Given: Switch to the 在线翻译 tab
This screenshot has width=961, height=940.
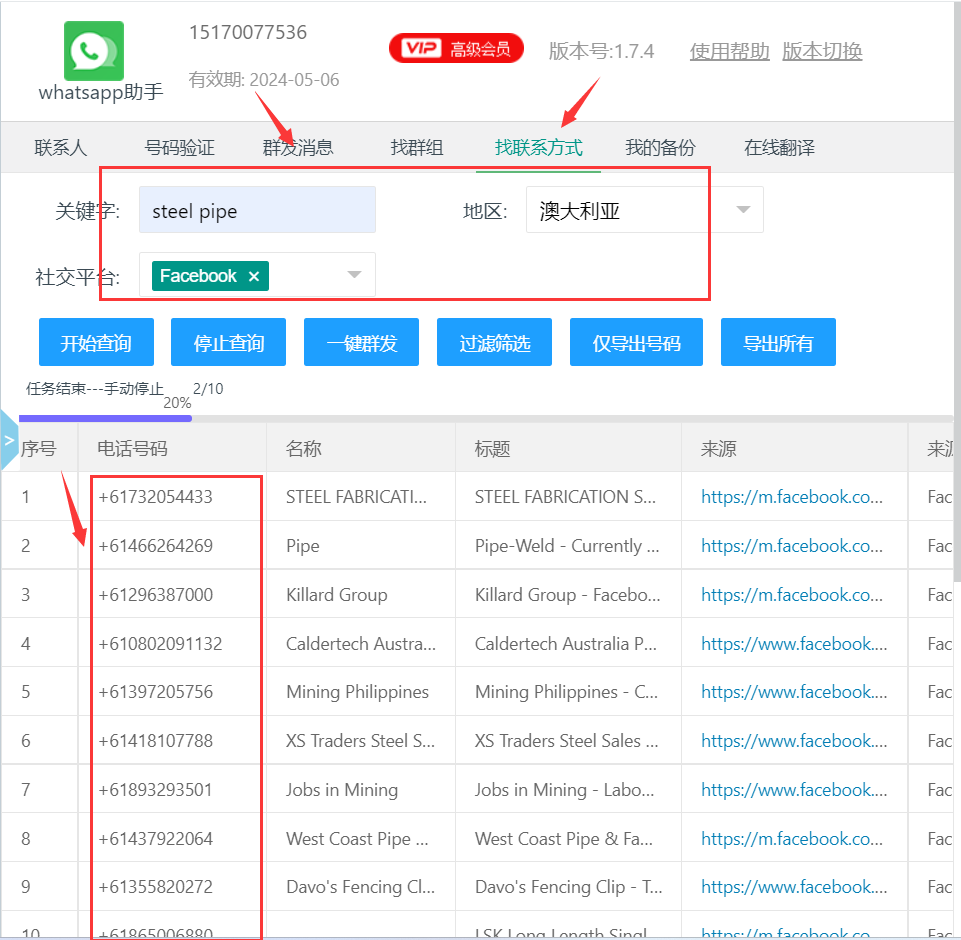Looking at the screenshot, I should tap(779, 148).
